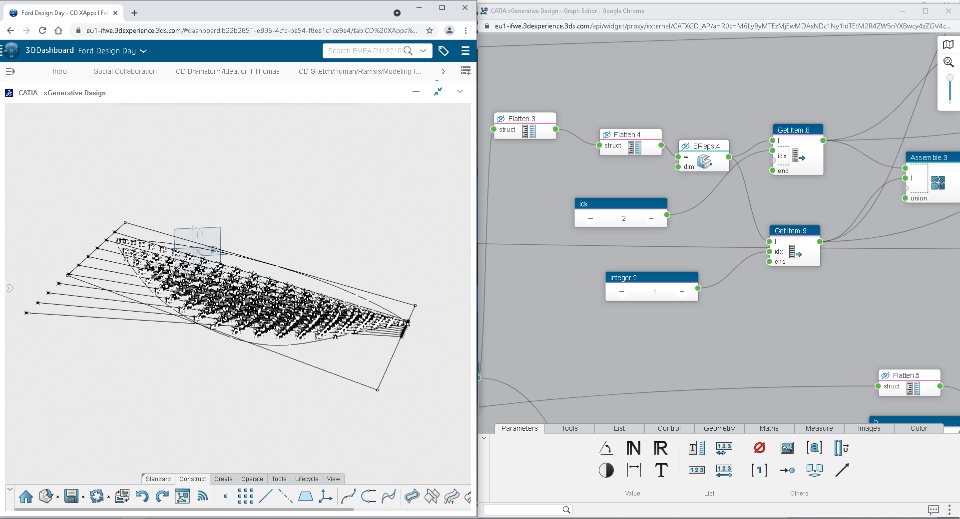960x519 pixels.
Task: Click the collapse widget arrows icon
Action: coord(438,92)
